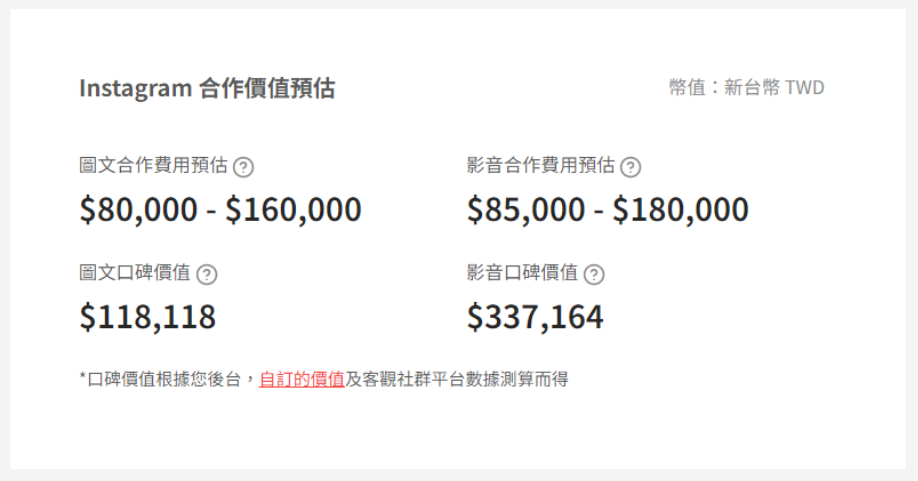The image size is (918, 481).
Task: Click the Instagram 合作價值預估 heading
Action: click(x=207, y=88)
